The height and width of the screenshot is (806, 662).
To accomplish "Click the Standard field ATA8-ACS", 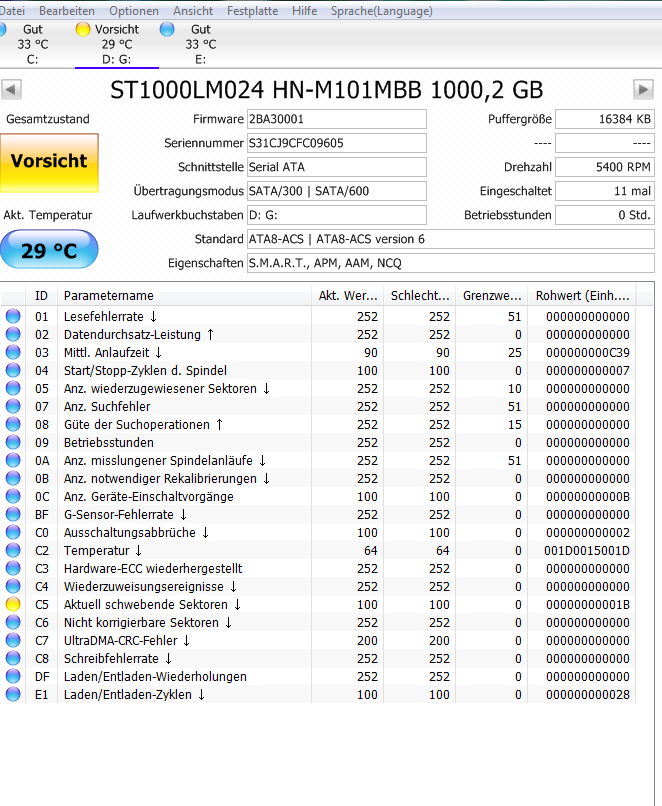I will click(451, 239).
